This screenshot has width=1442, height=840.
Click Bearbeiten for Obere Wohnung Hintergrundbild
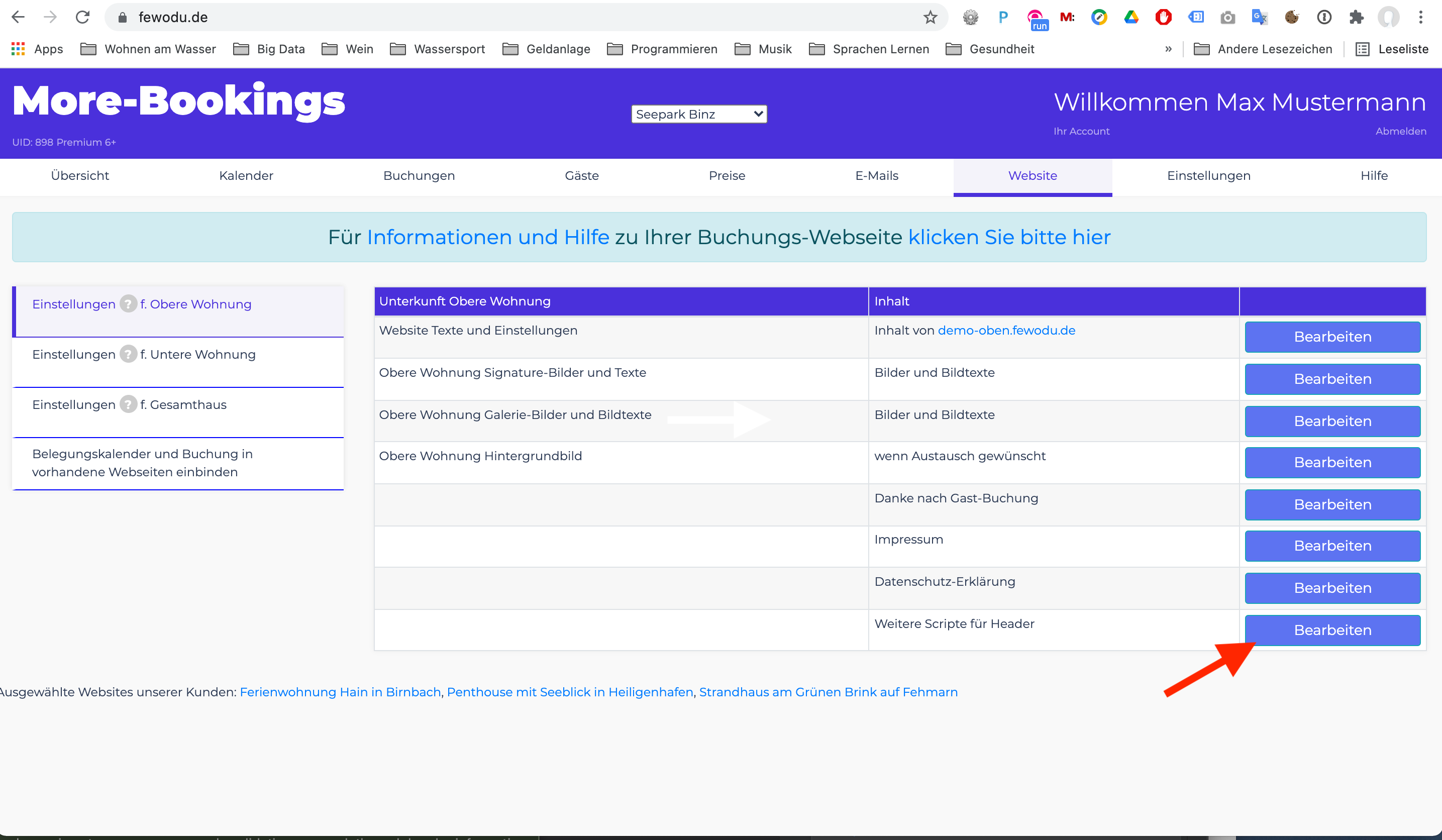click(1332, 463)
